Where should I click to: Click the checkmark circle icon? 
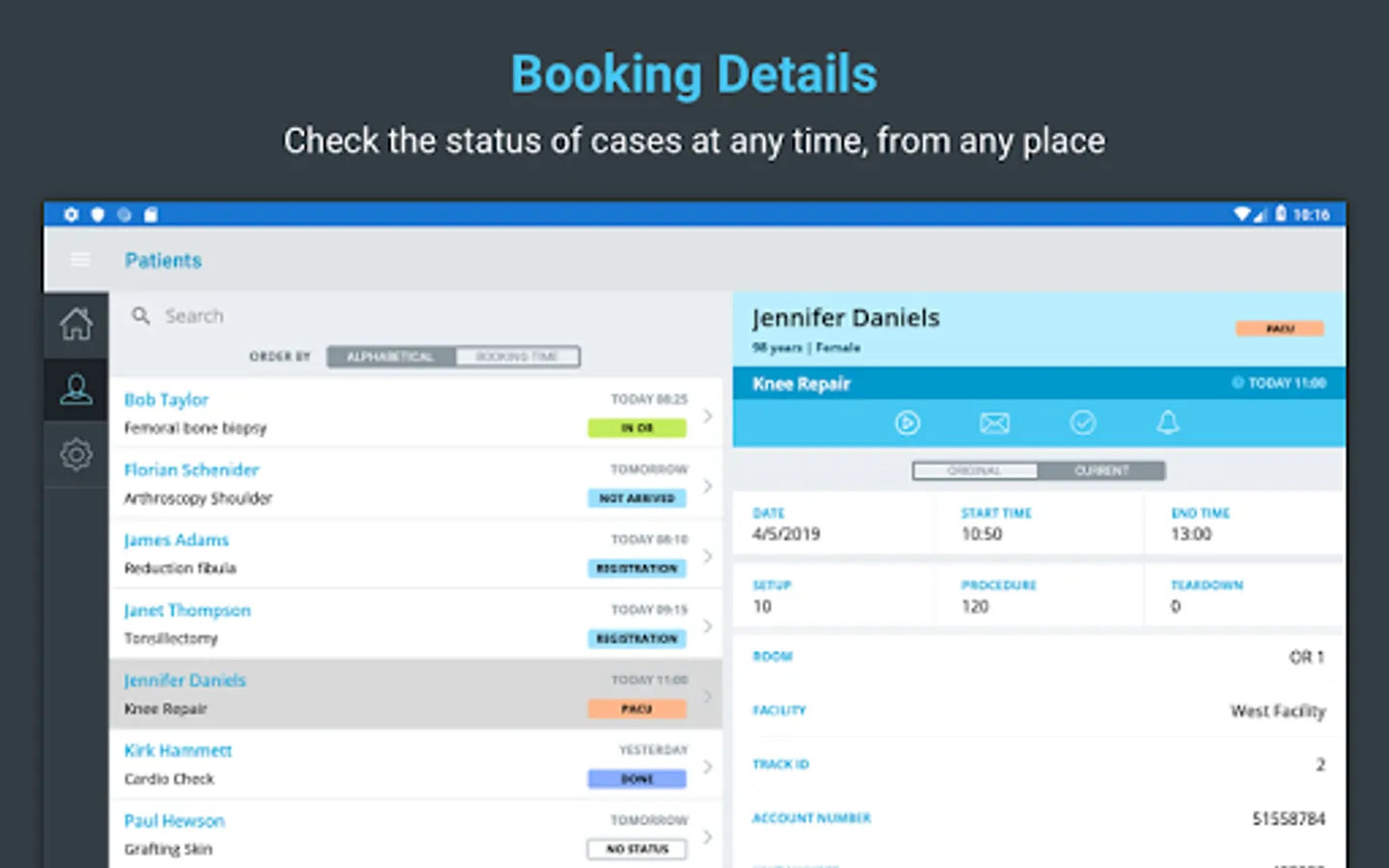click(1082, 422)
